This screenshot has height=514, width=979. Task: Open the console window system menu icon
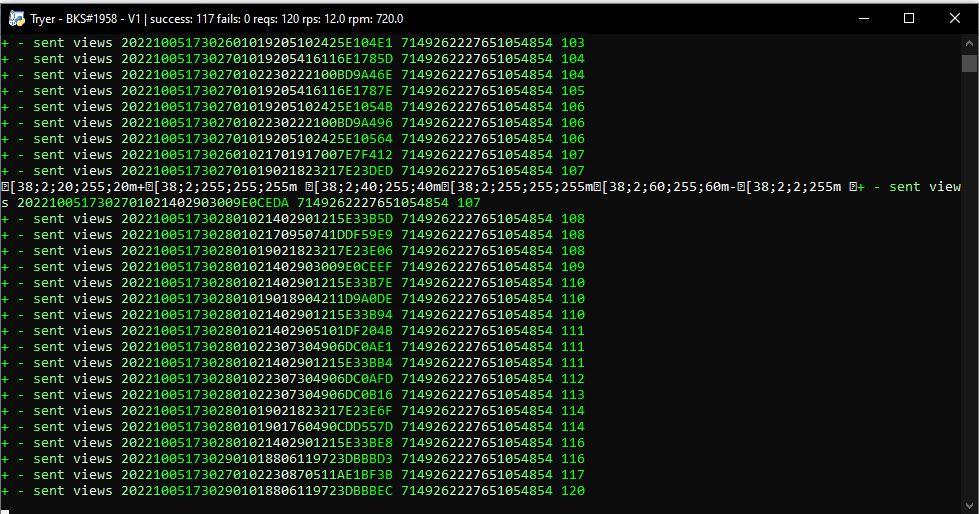pyautogui.click(x=16, y=19)
